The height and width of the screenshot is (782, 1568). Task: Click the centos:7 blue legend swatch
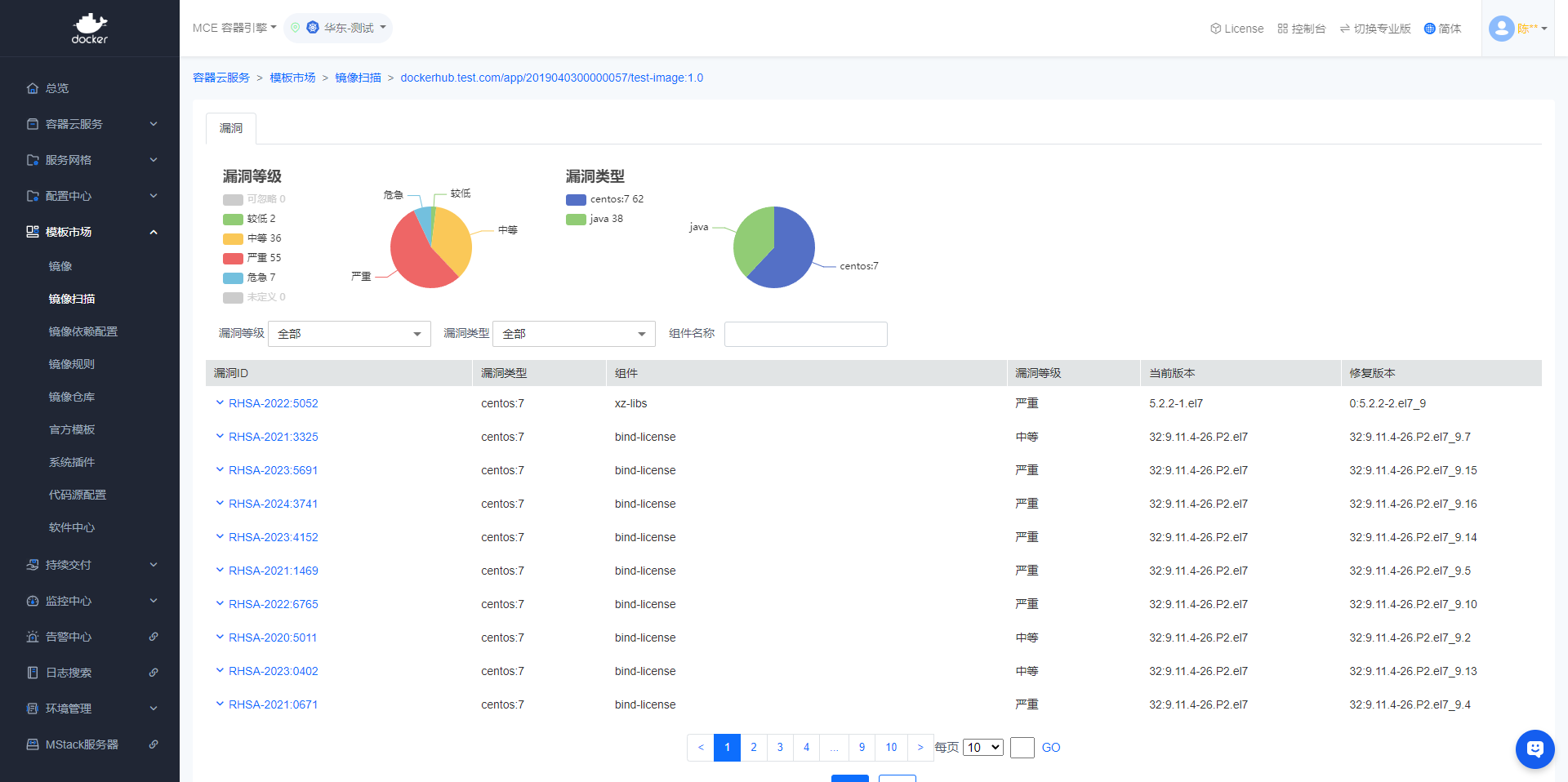point(576,199)
